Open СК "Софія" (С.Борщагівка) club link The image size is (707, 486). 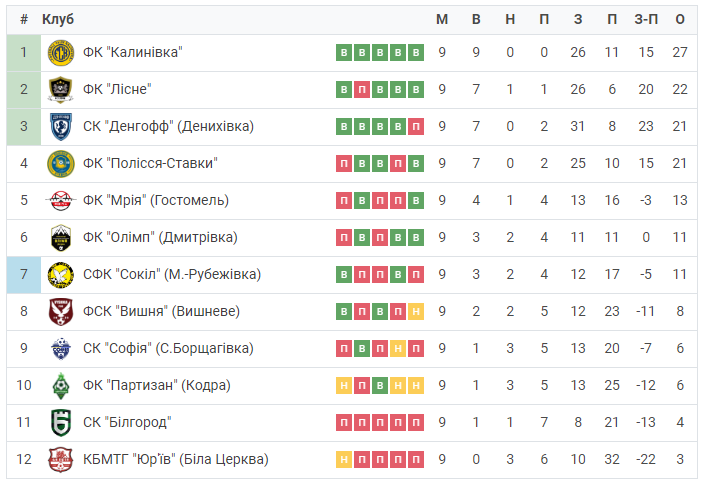168,348
